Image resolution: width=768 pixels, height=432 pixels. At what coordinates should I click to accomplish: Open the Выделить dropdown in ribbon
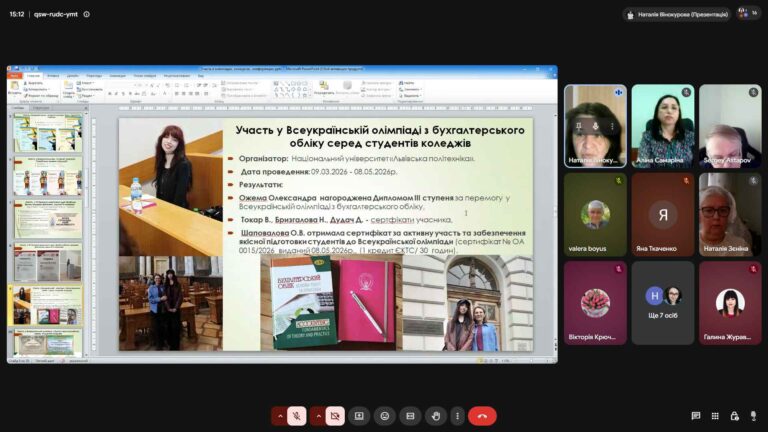click(410, 96)
